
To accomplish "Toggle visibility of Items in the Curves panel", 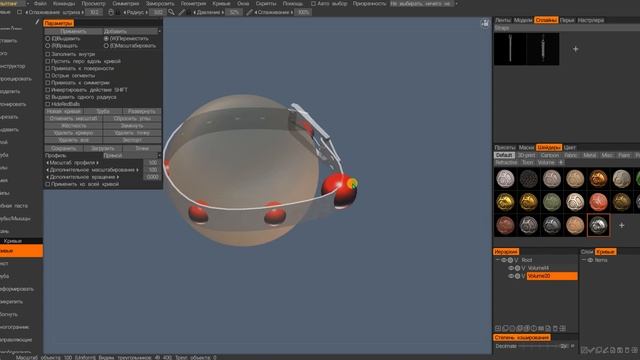I will pyautogui.click(x=590, y=260).
